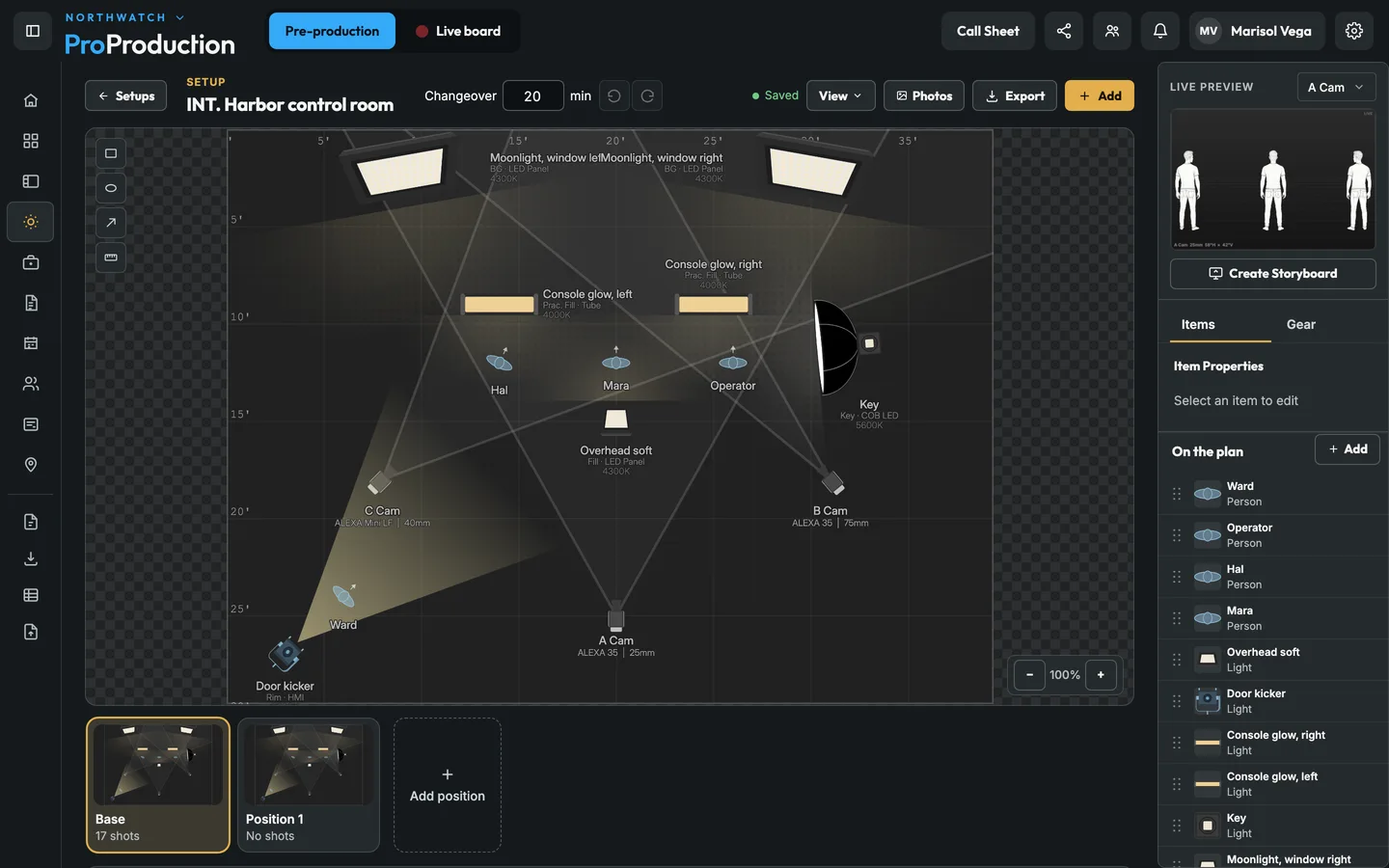
Task: Open the notifications bell
Action: point(1160,31)
